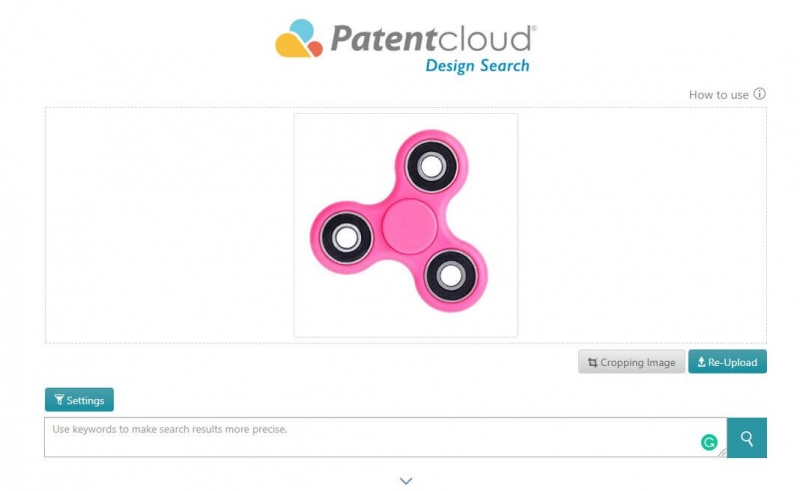The height and width of the screenshot is (491, 800).
Task: Focus the keywords search text field
Action: [x=385, y=437]
